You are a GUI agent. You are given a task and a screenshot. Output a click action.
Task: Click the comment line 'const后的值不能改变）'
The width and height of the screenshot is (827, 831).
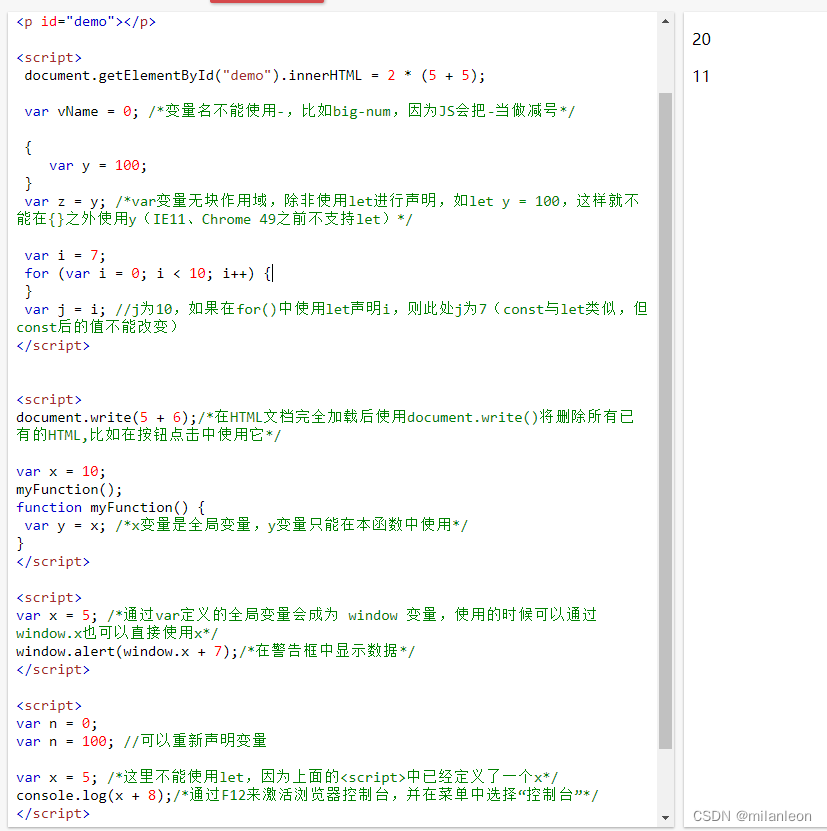pos(98,327)
